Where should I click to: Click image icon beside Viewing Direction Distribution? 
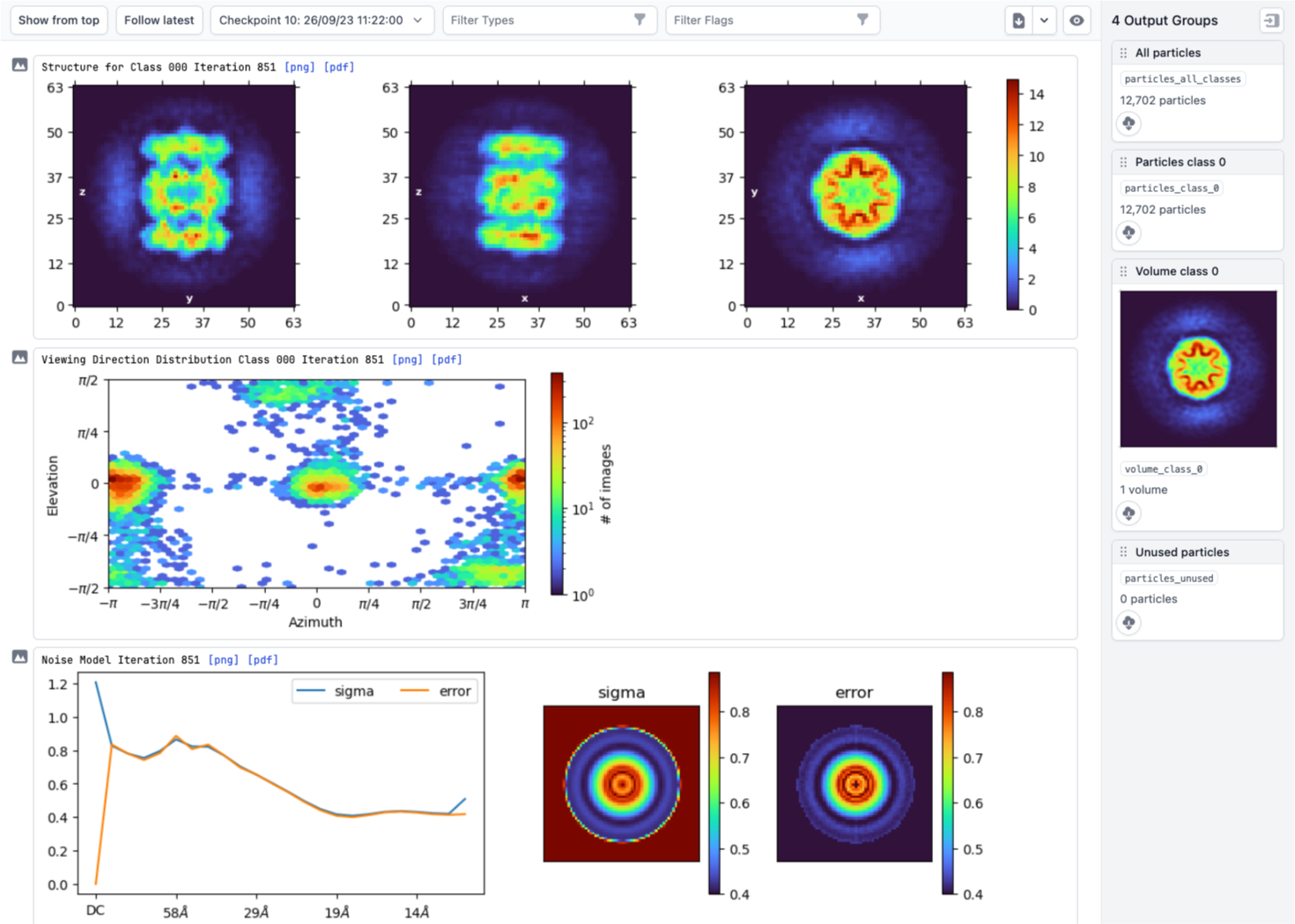[x=19, y=358]
